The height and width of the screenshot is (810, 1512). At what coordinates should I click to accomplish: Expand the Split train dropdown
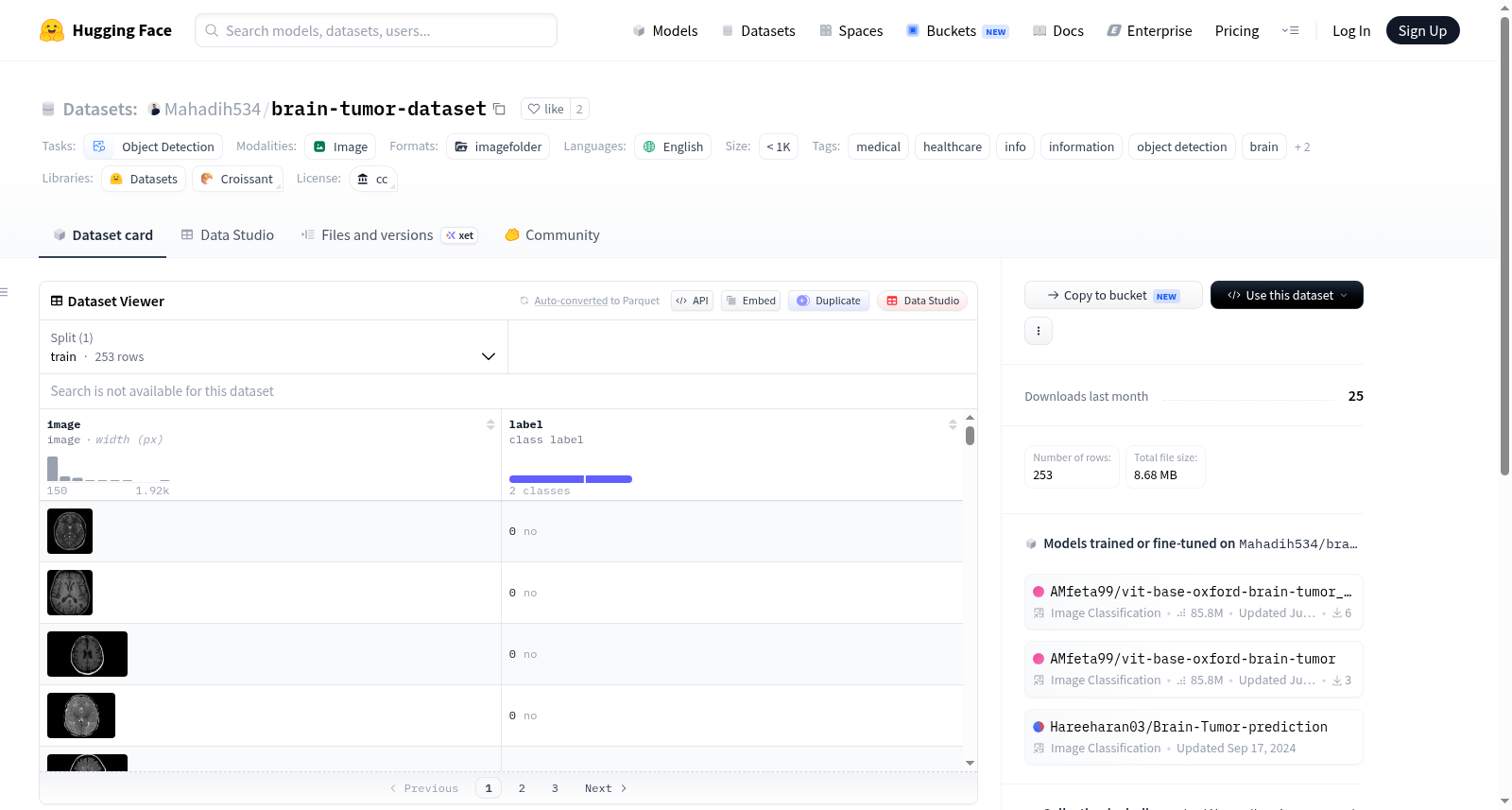[x=273, y=347]
